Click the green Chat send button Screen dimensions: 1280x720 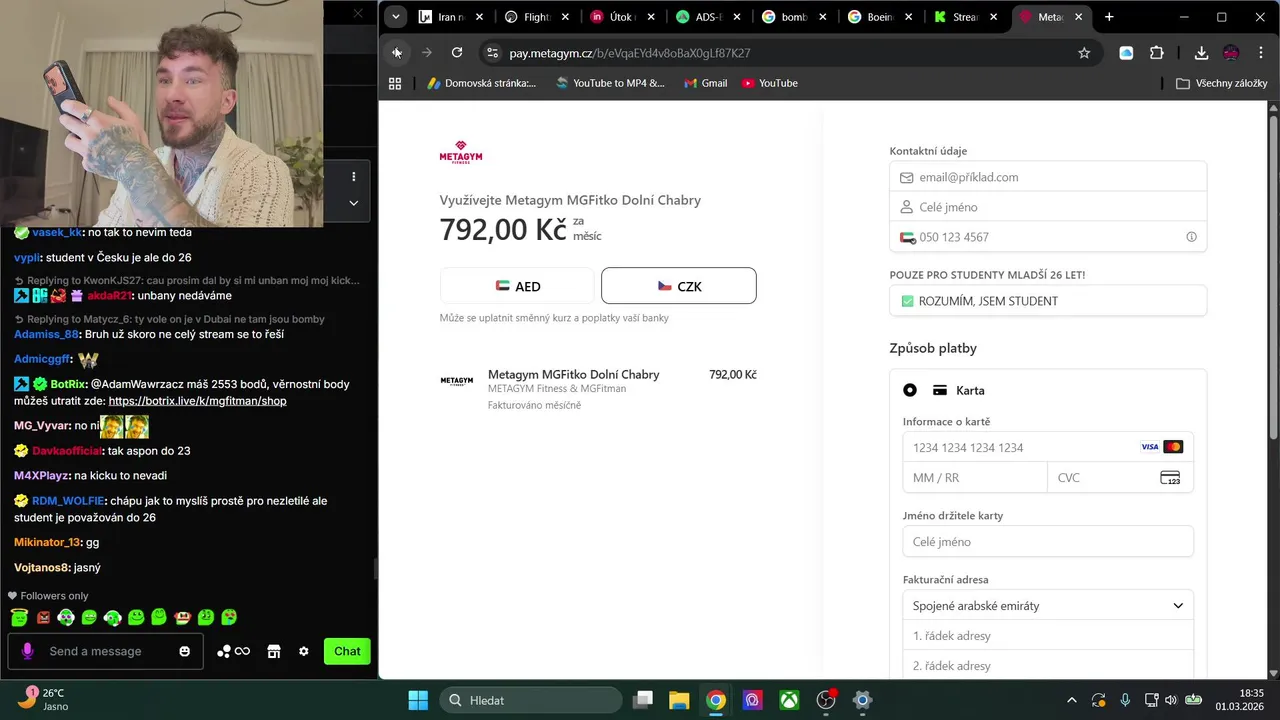(x=347, y=651)
